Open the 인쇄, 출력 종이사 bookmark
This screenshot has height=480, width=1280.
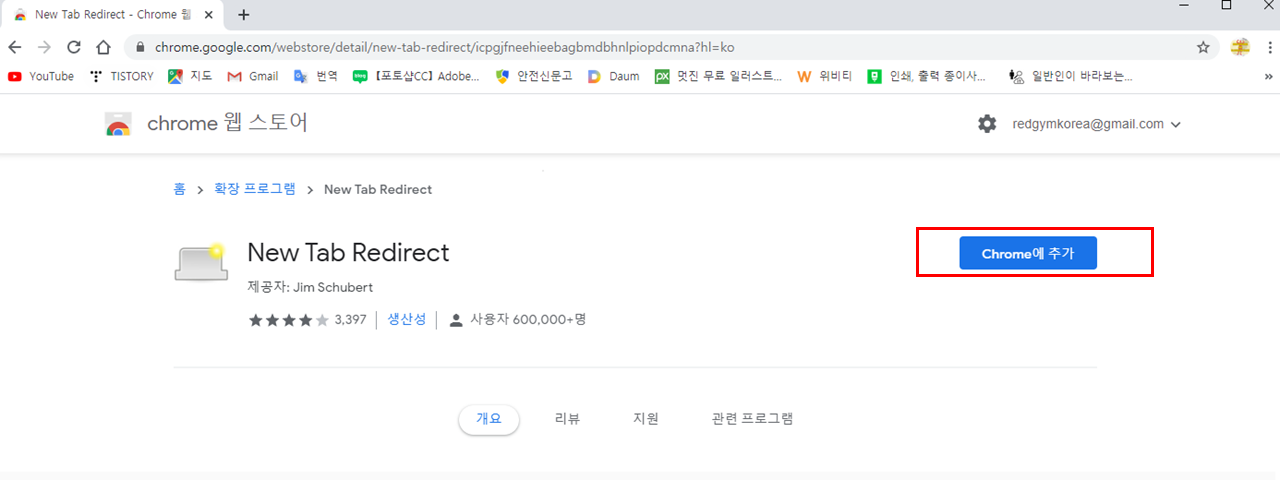927,76
